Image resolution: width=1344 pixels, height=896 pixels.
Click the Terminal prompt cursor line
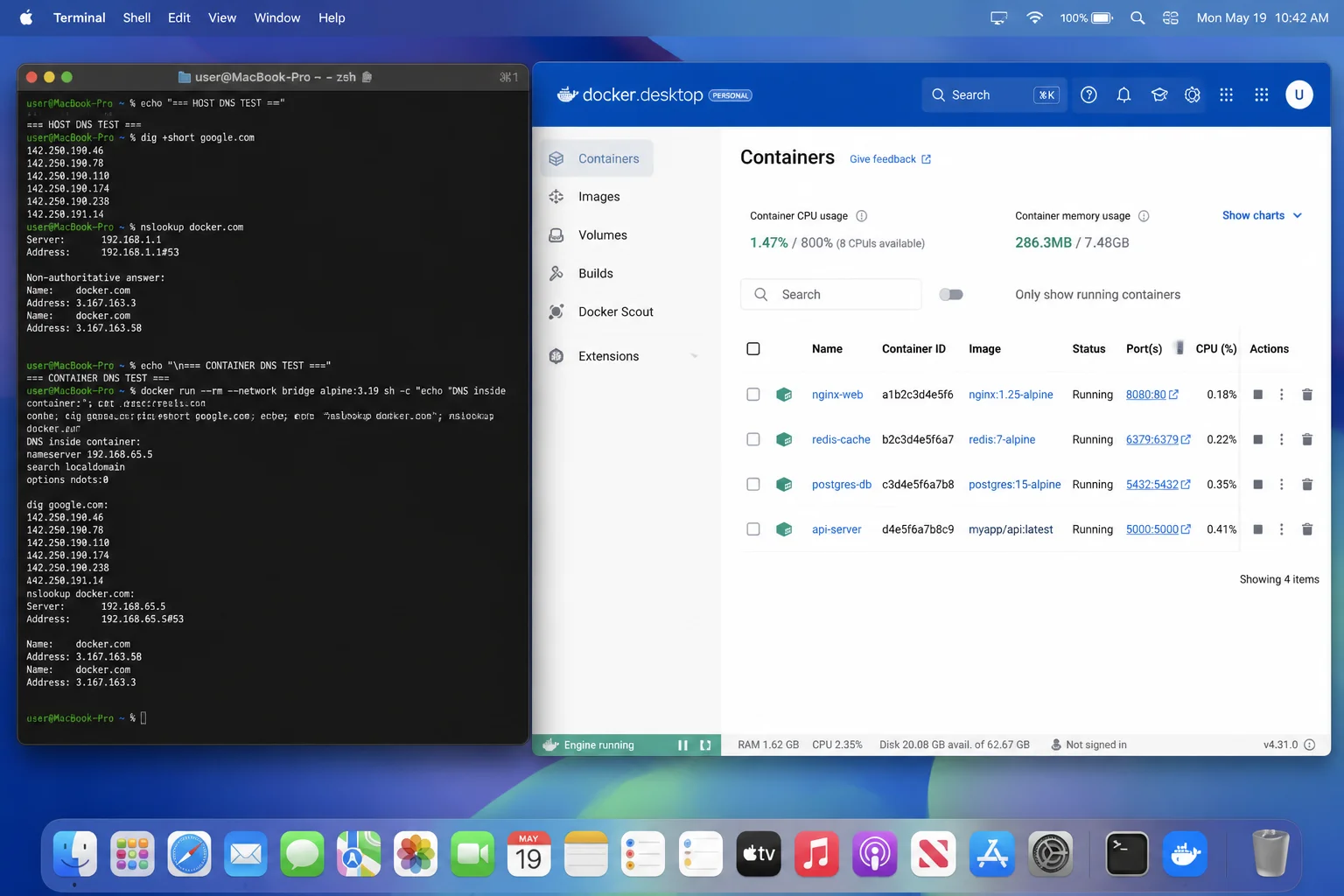tap(143, 718)
